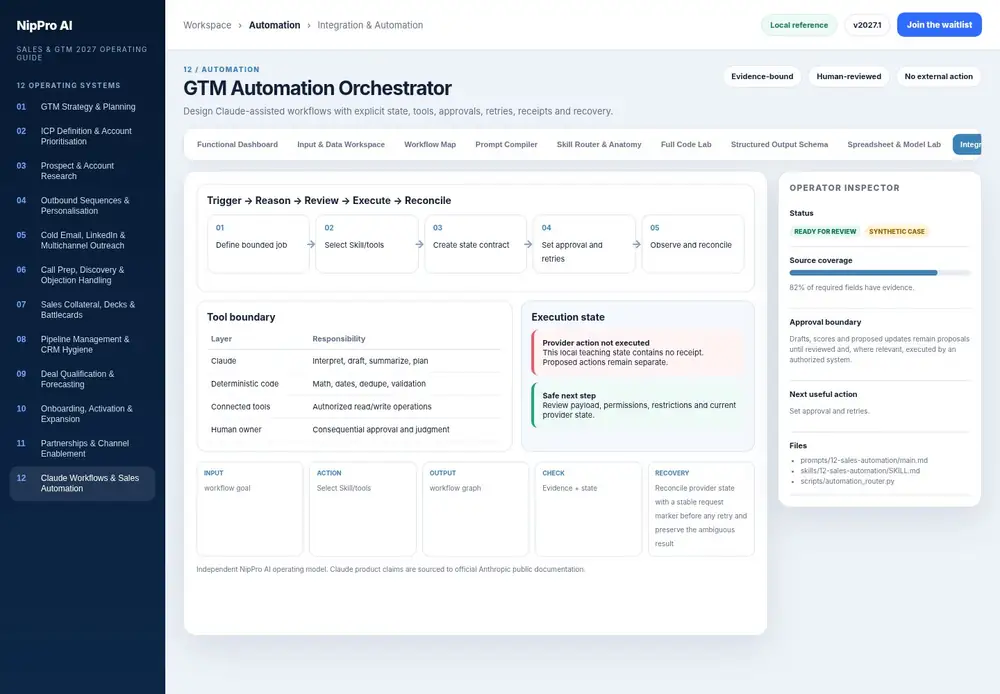Viewport: 1000px width, 694px height.
Task: Click skills/12-sales-automation/SKILL.md file
Action: pos(860,471)
